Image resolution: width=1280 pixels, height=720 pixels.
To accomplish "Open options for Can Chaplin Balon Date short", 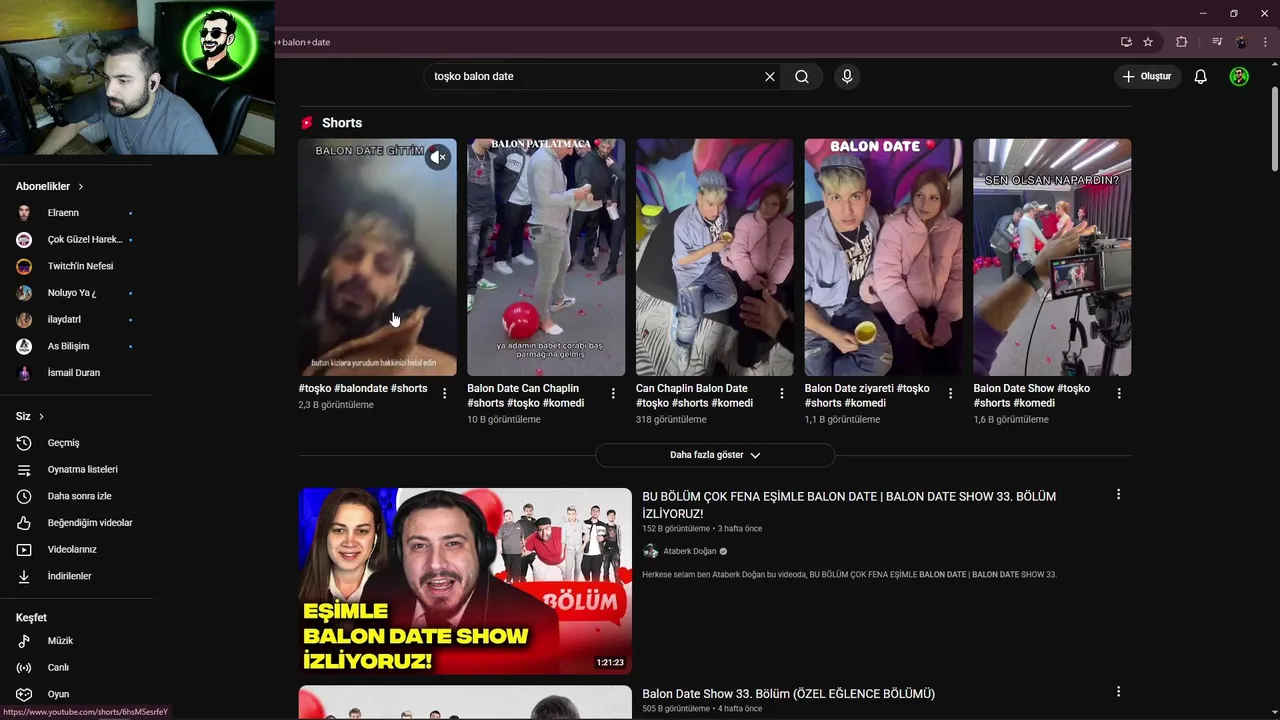I will tap(782, 394).
